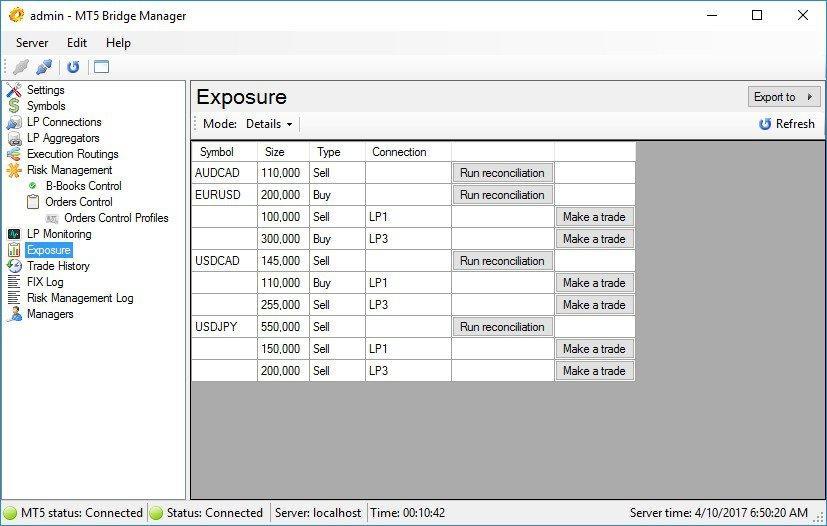The image size is (827, 526).
Task: Select B-Books Control under Risk Management
Action: [83, 186]
